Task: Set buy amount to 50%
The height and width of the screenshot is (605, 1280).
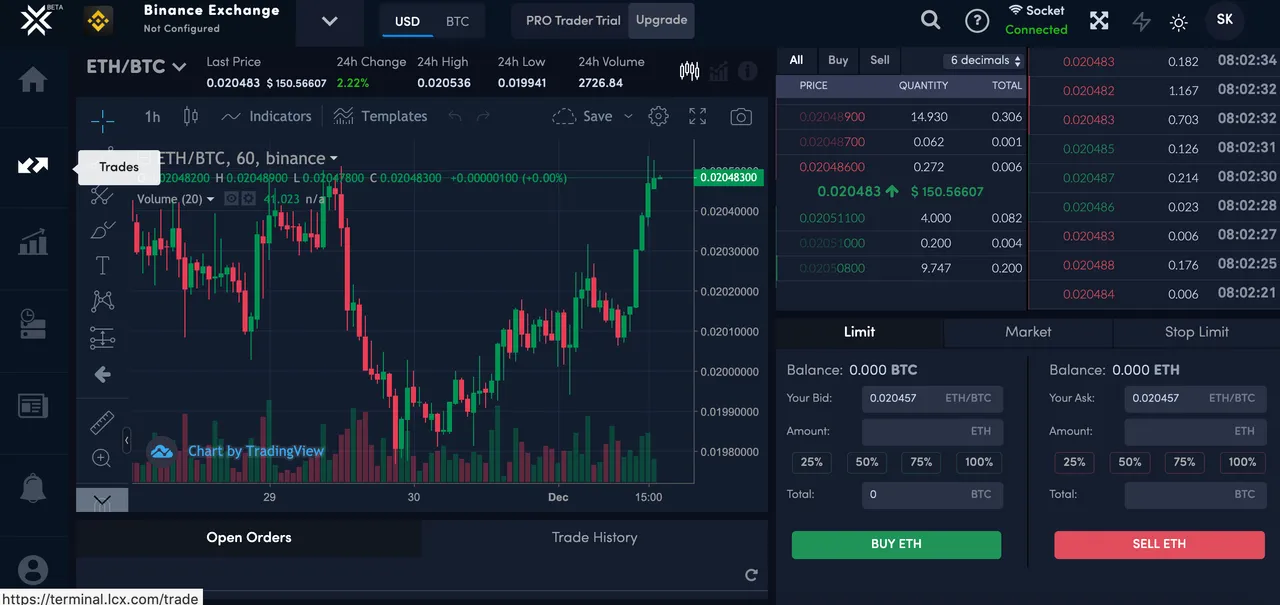Action: 867,462
